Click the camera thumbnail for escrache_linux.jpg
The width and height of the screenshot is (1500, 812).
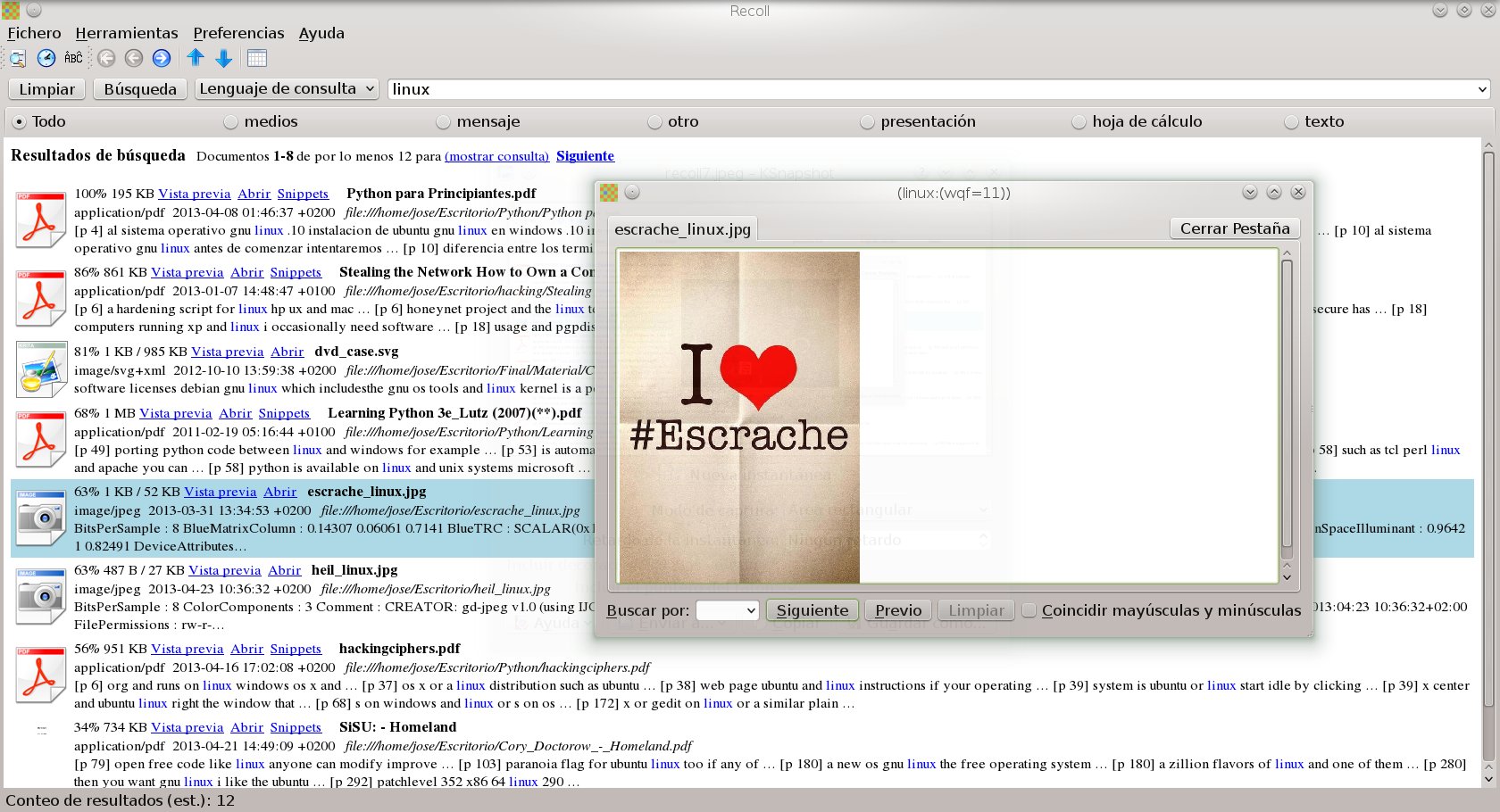point(40,518)
